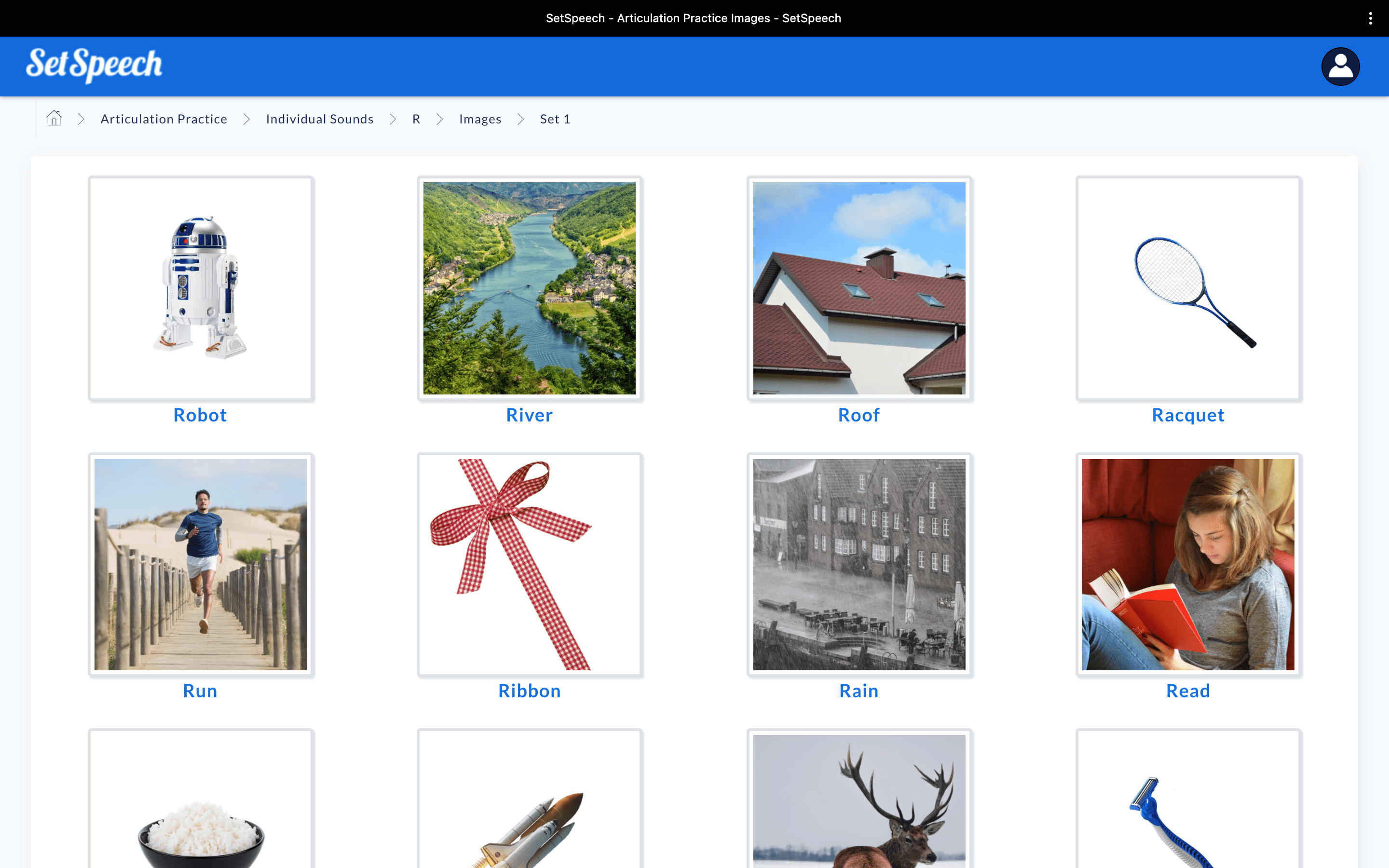1389x868 pixels.
Task: Go to Articulation Practice breadcrumb
Action: click(x=163, y=119)
